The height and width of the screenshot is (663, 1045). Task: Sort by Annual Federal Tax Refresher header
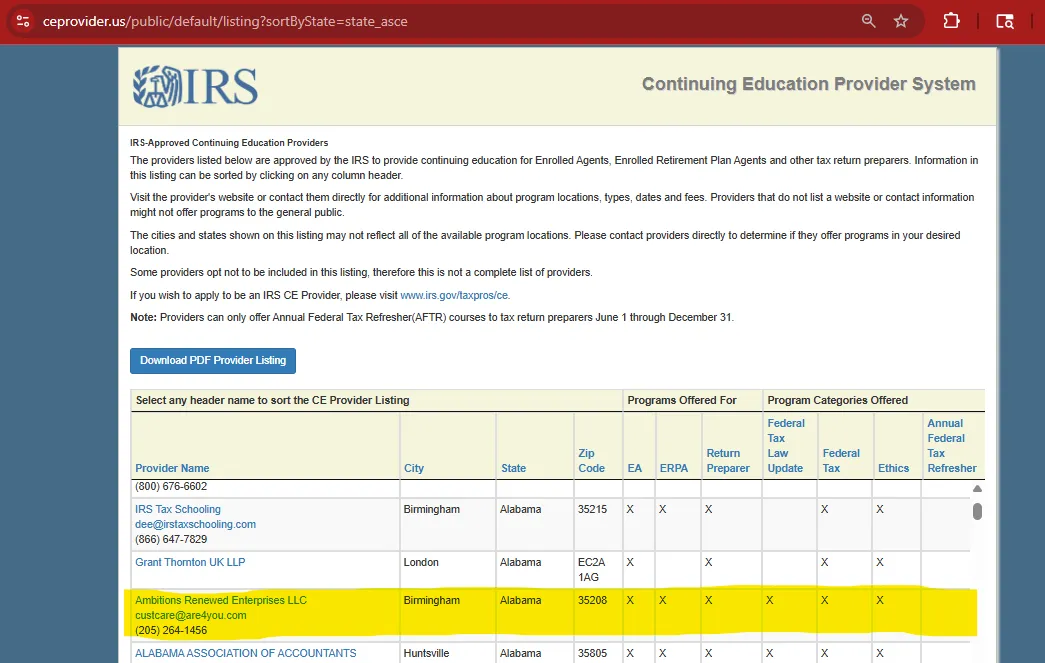(x=951, y=446)
